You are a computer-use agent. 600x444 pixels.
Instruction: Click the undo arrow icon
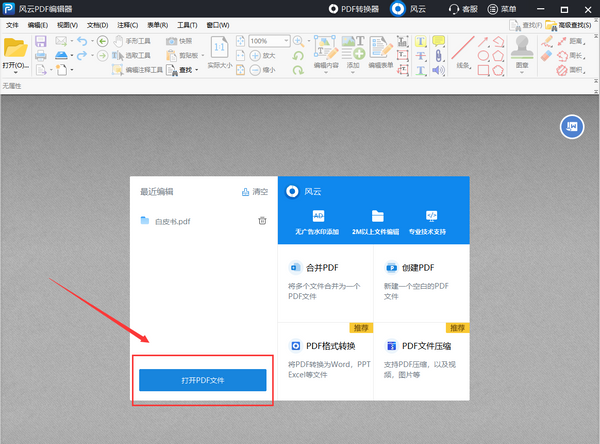click(x=82, y=41)
